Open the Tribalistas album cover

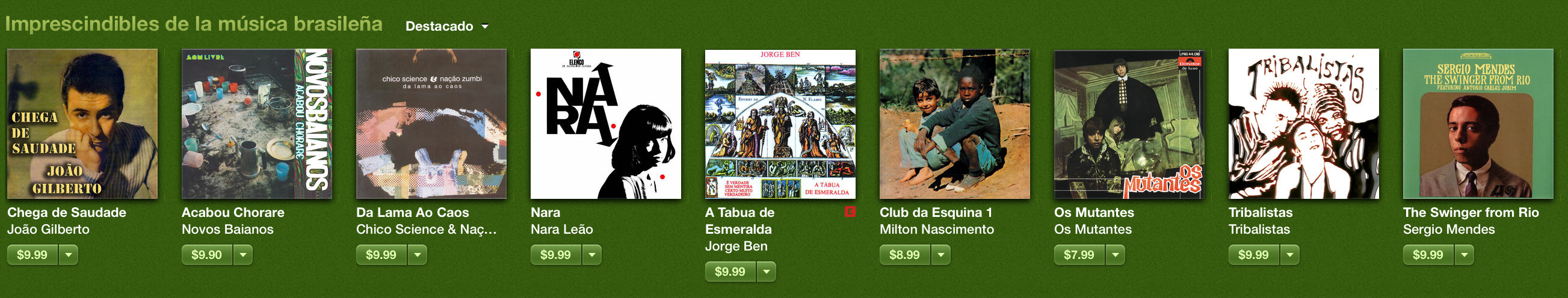1304,124
